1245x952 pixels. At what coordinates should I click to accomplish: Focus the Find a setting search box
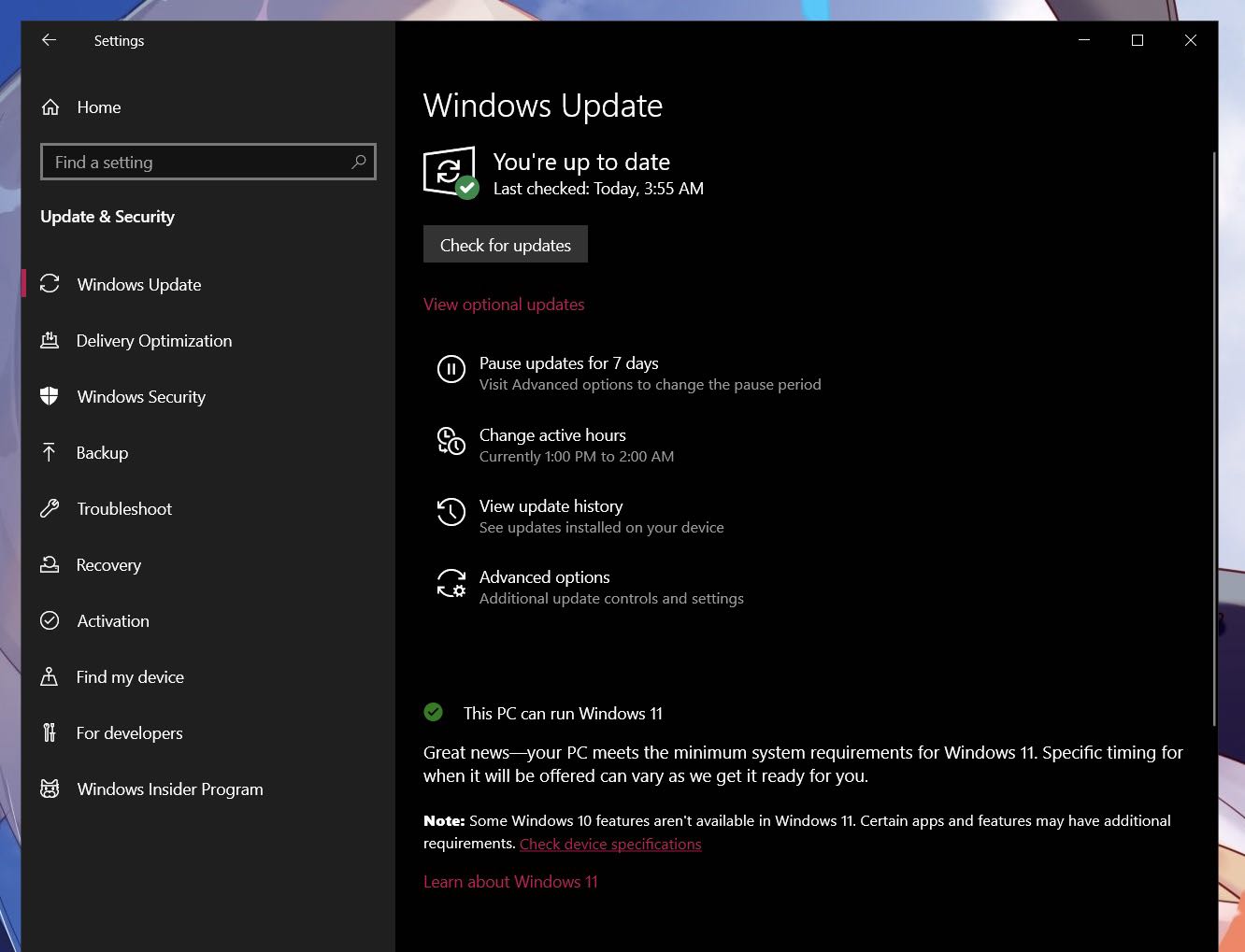(x=208, y=162)
